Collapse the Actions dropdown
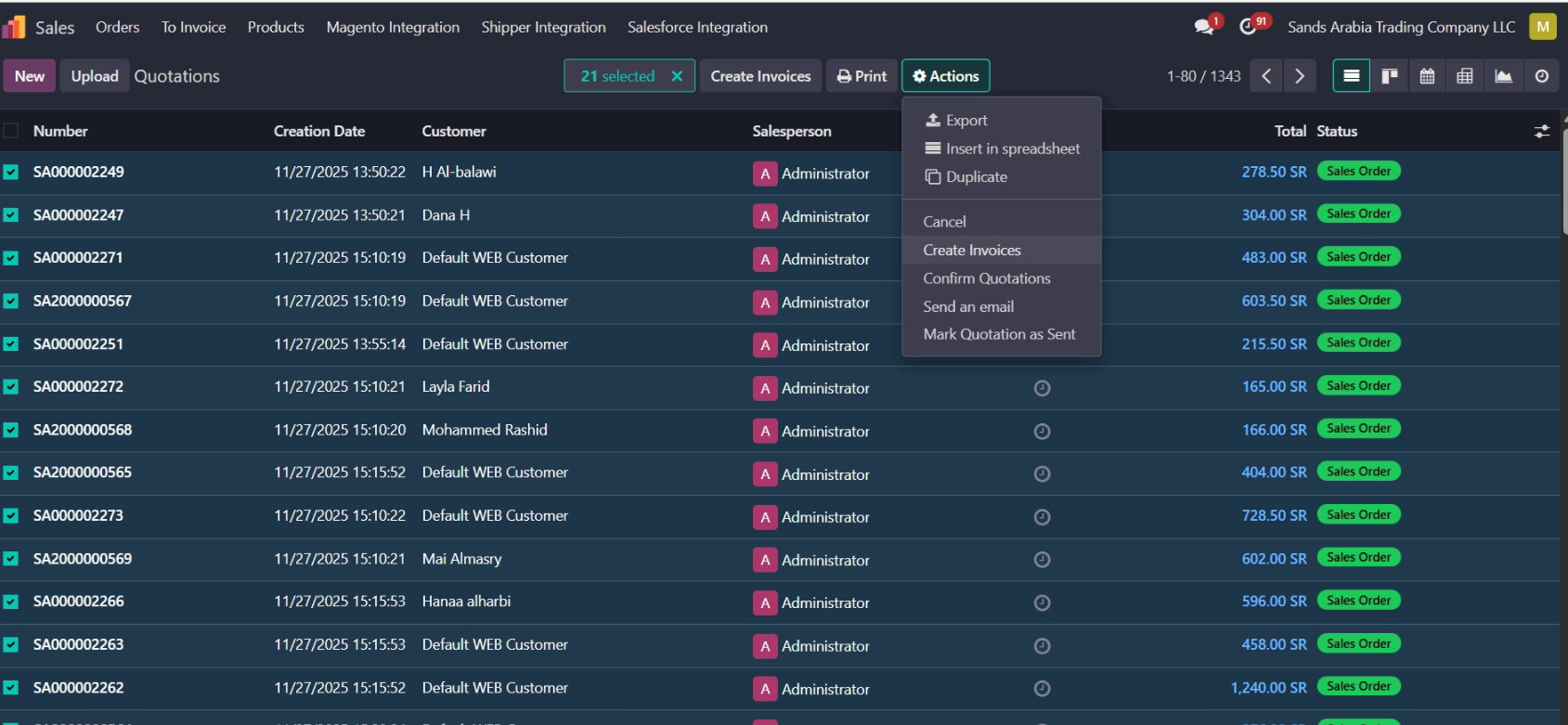The height and width of the screenshot is (725, 1568). click(945, 76)
